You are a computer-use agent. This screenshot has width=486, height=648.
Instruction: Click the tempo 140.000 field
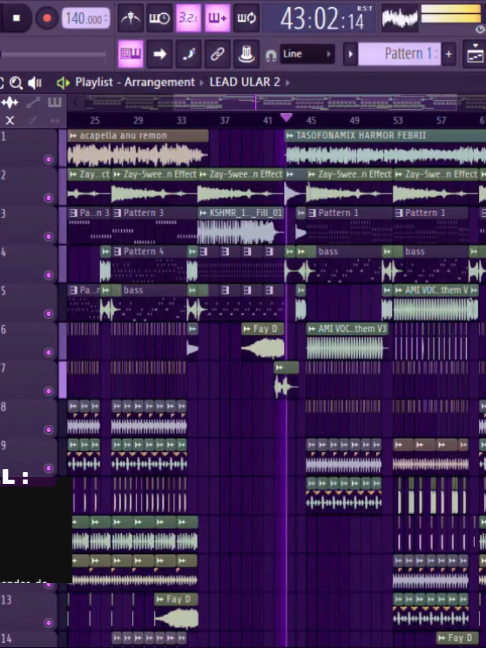(86, 19)
